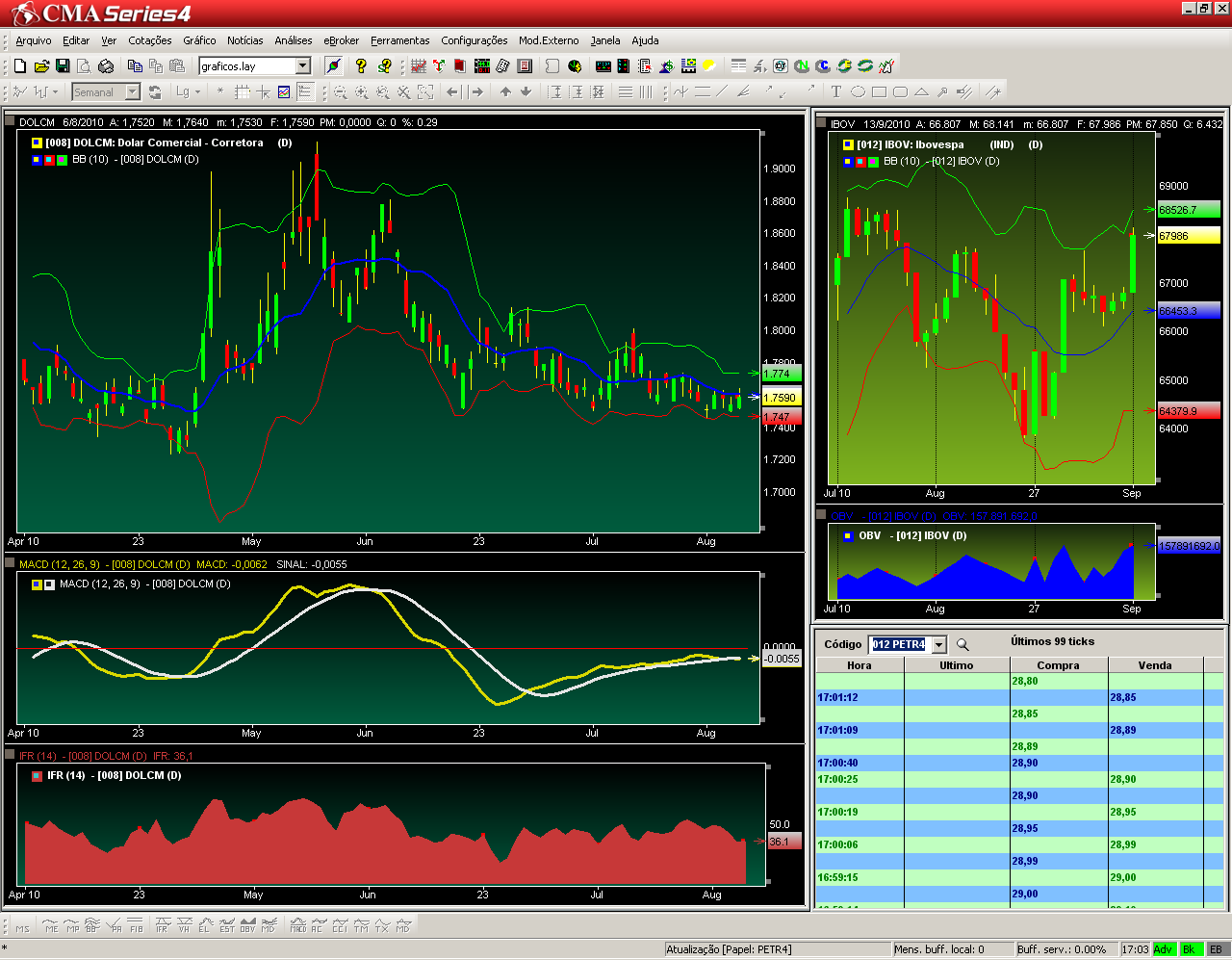
Task: Toggle the asterisk marker icon
Action: pyautogui.click(x=220, y=92)
